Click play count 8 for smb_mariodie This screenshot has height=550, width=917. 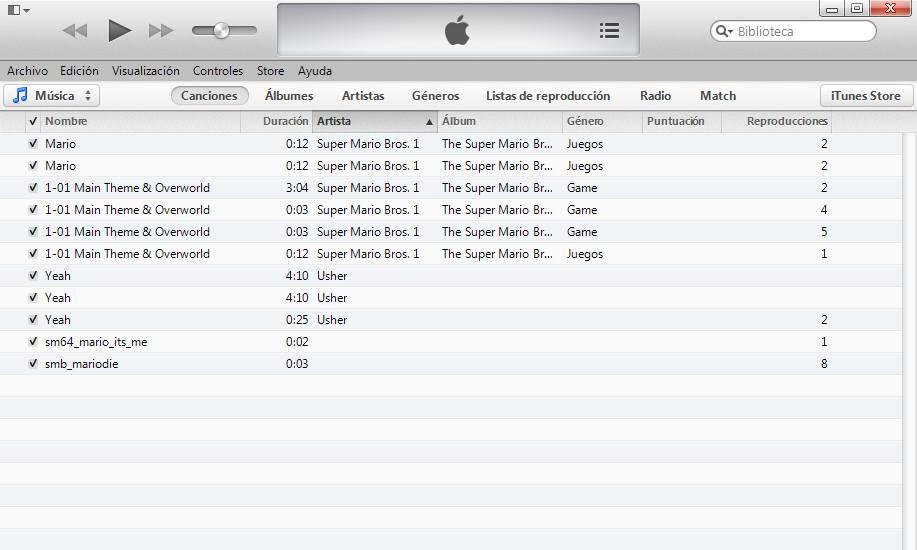pyautogui.click(x=824, y=363)
